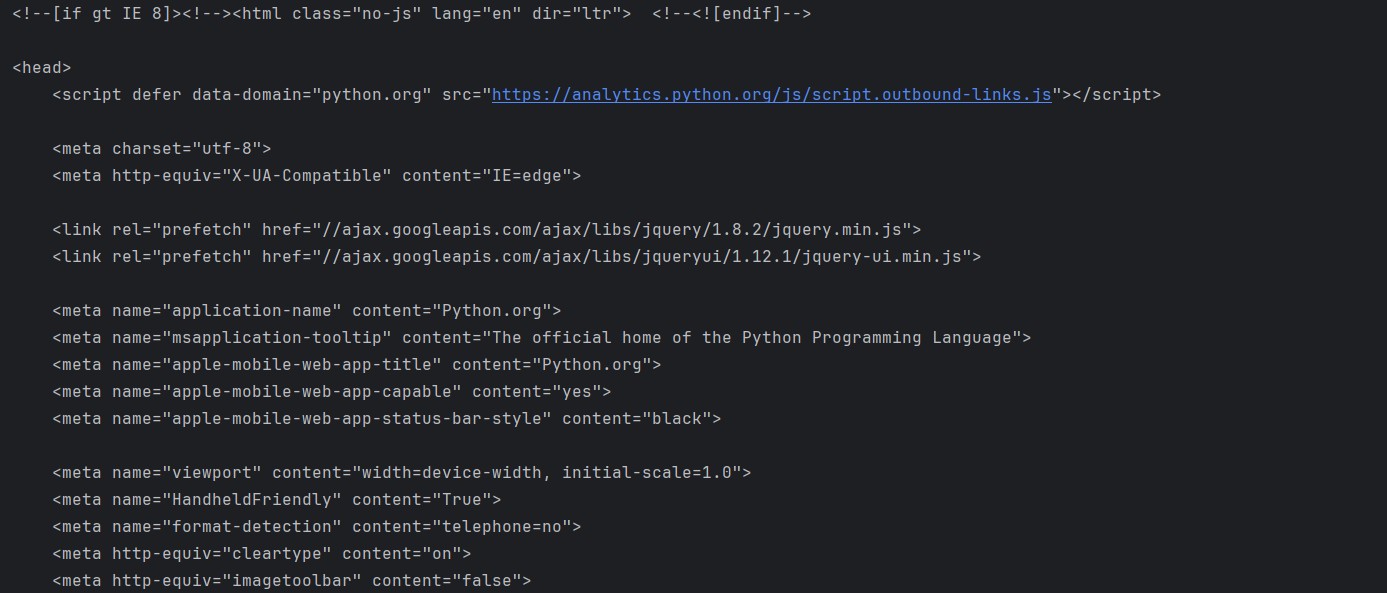1387x593 pixels.
Task: Click the cleartype http-equiv meta line
Action: click(262, 554)
